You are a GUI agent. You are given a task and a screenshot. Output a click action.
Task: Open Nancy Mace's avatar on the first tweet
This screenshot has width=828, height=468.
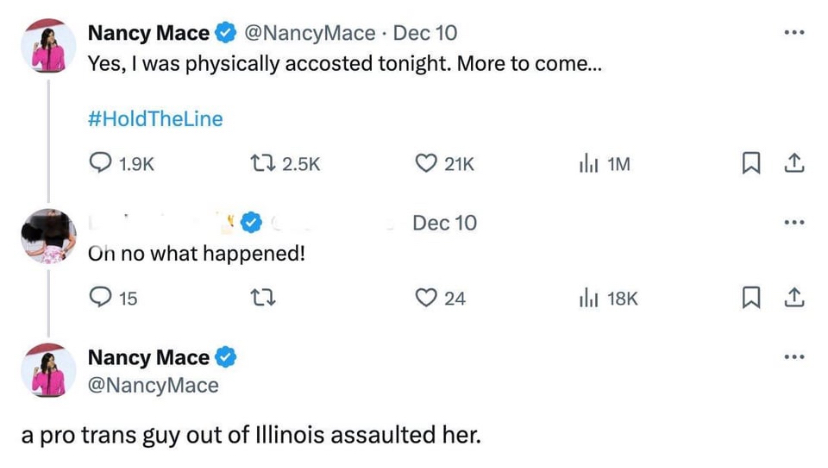click(x=48, y=46)
